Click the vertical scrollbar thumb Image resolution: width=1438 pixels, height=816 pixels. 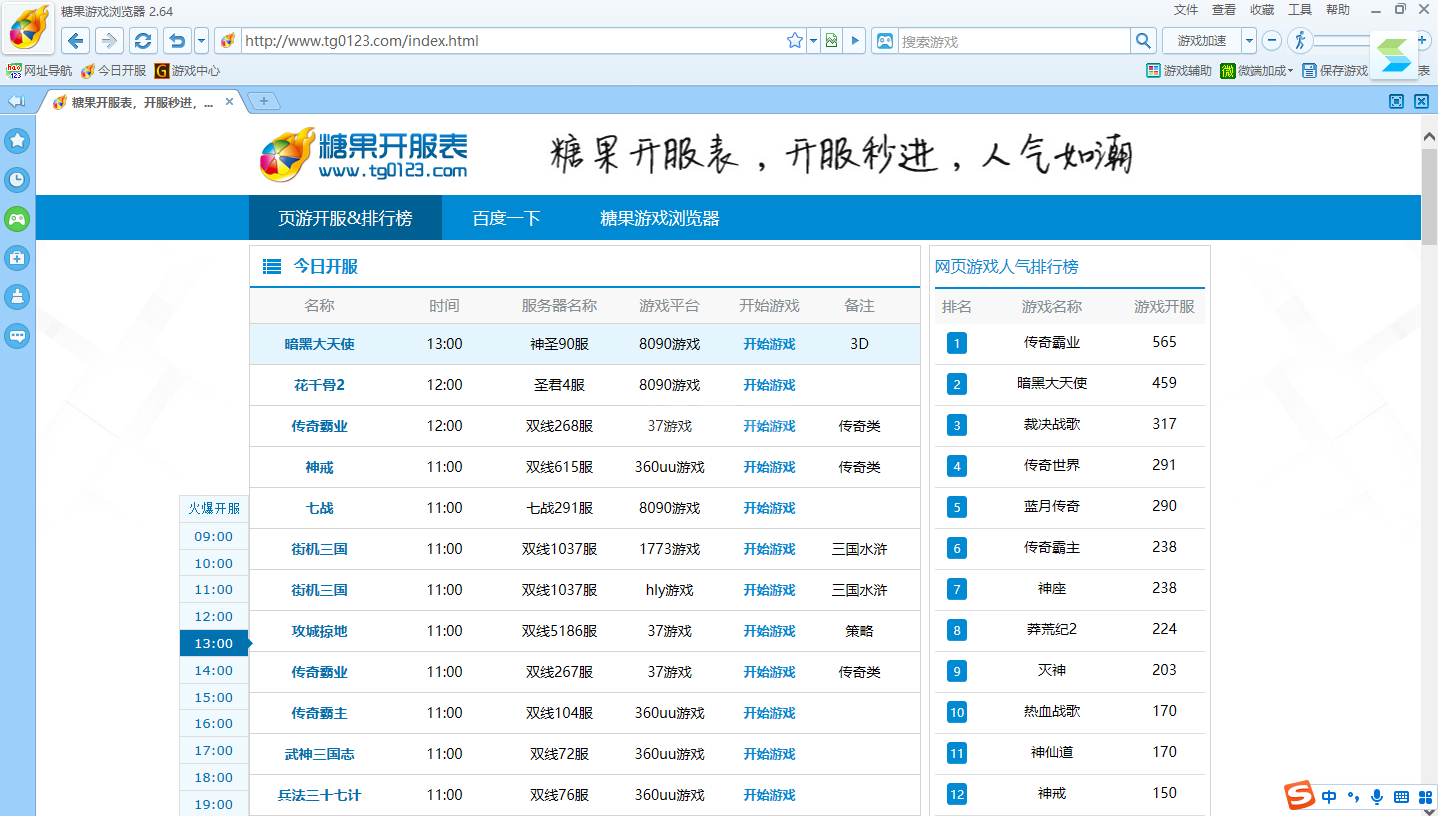(1429, 196)
